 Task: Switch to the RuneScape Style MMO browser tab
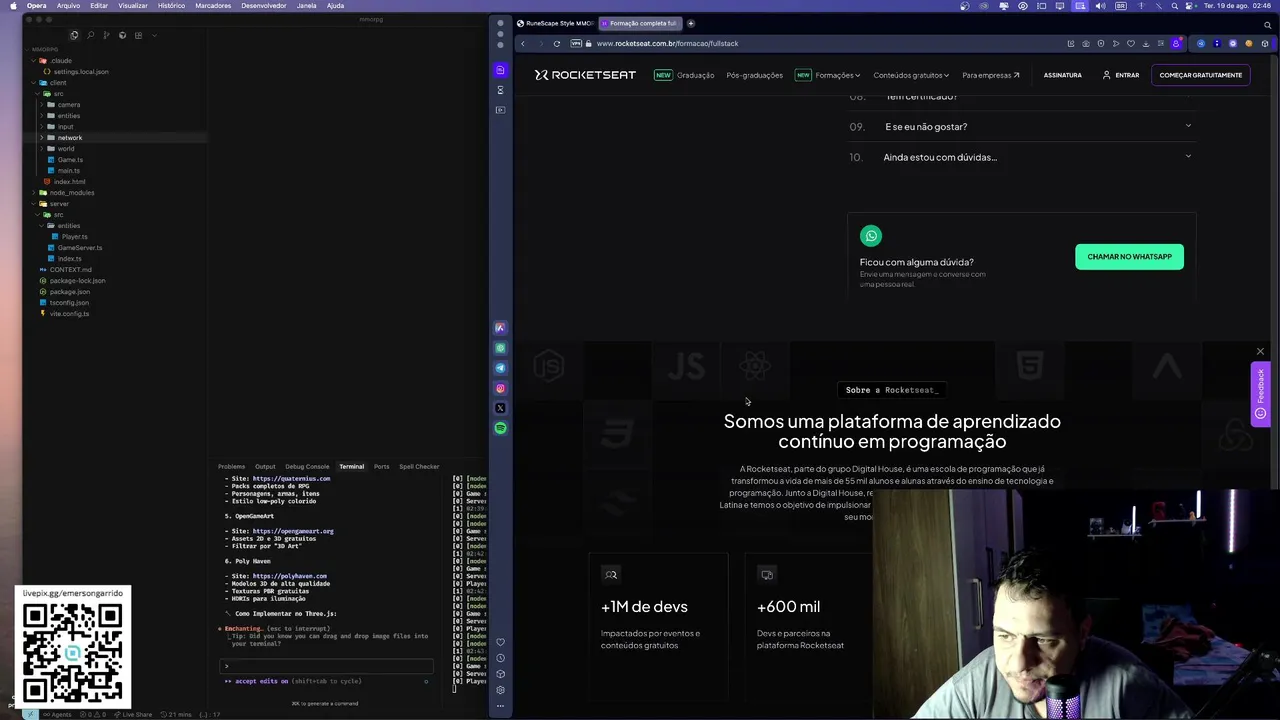555,23
